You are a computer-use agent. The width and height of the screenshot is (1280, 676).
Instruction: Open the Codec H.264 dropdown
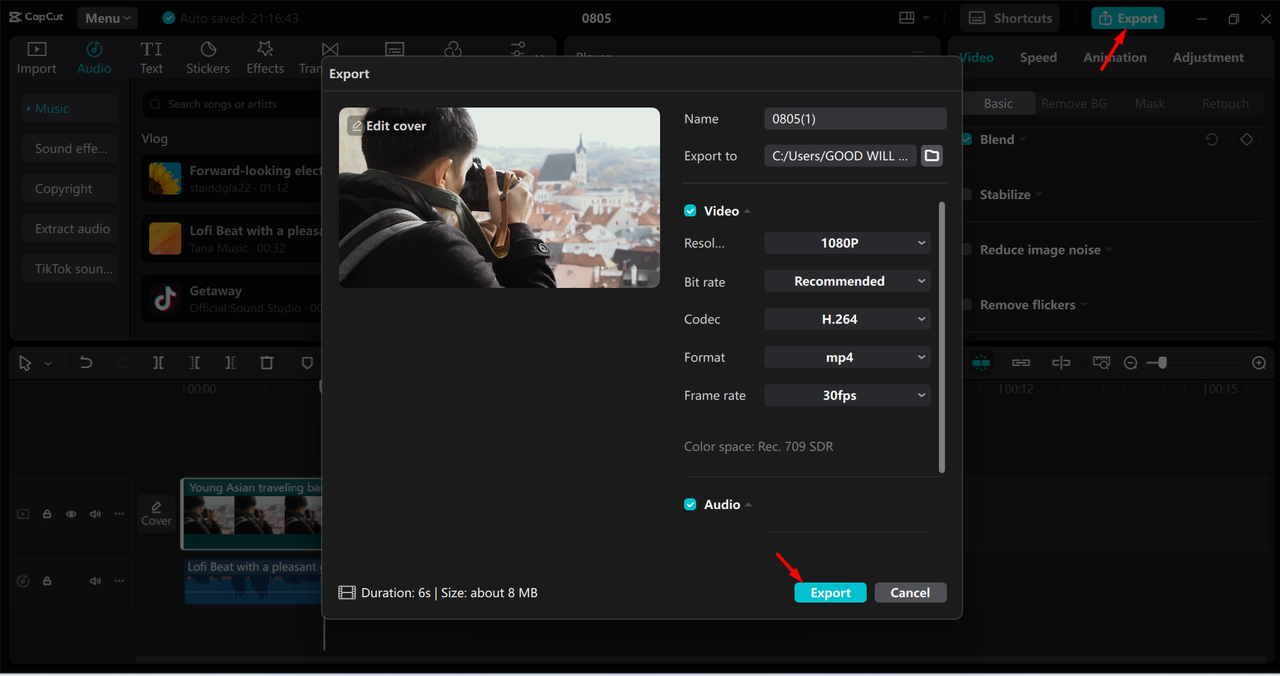pyautogui.click(x=847, y=319)
